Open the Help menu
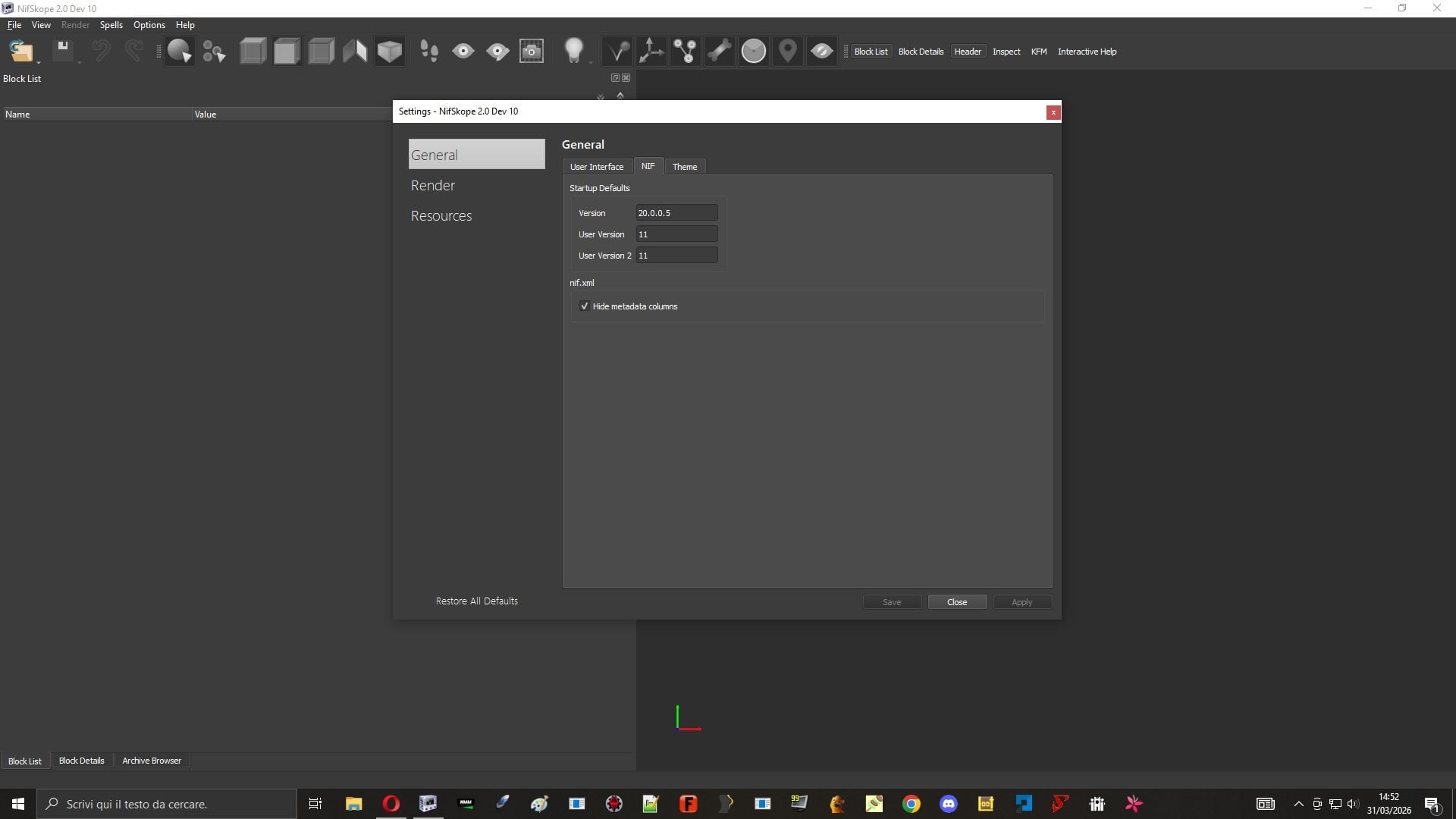The height and width of the screenshot is (819, 1456). [x=185, y=25]
